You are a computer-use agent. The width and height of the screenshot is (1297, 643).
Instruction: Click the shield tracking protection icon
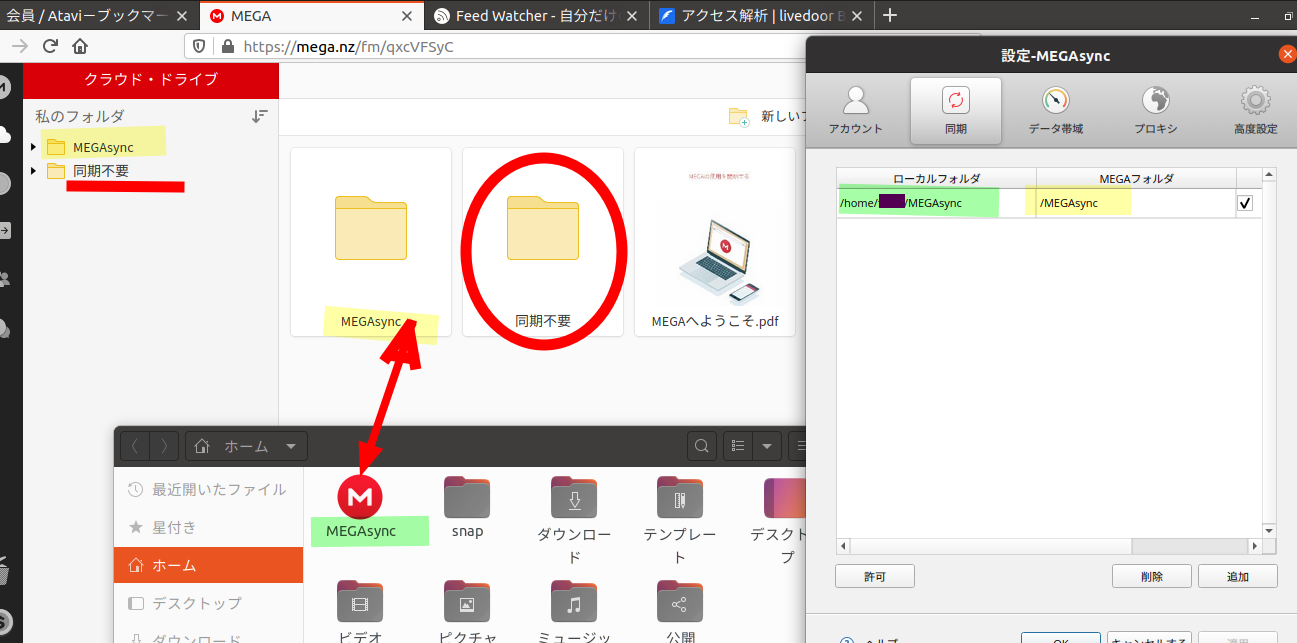click(199, 46)
